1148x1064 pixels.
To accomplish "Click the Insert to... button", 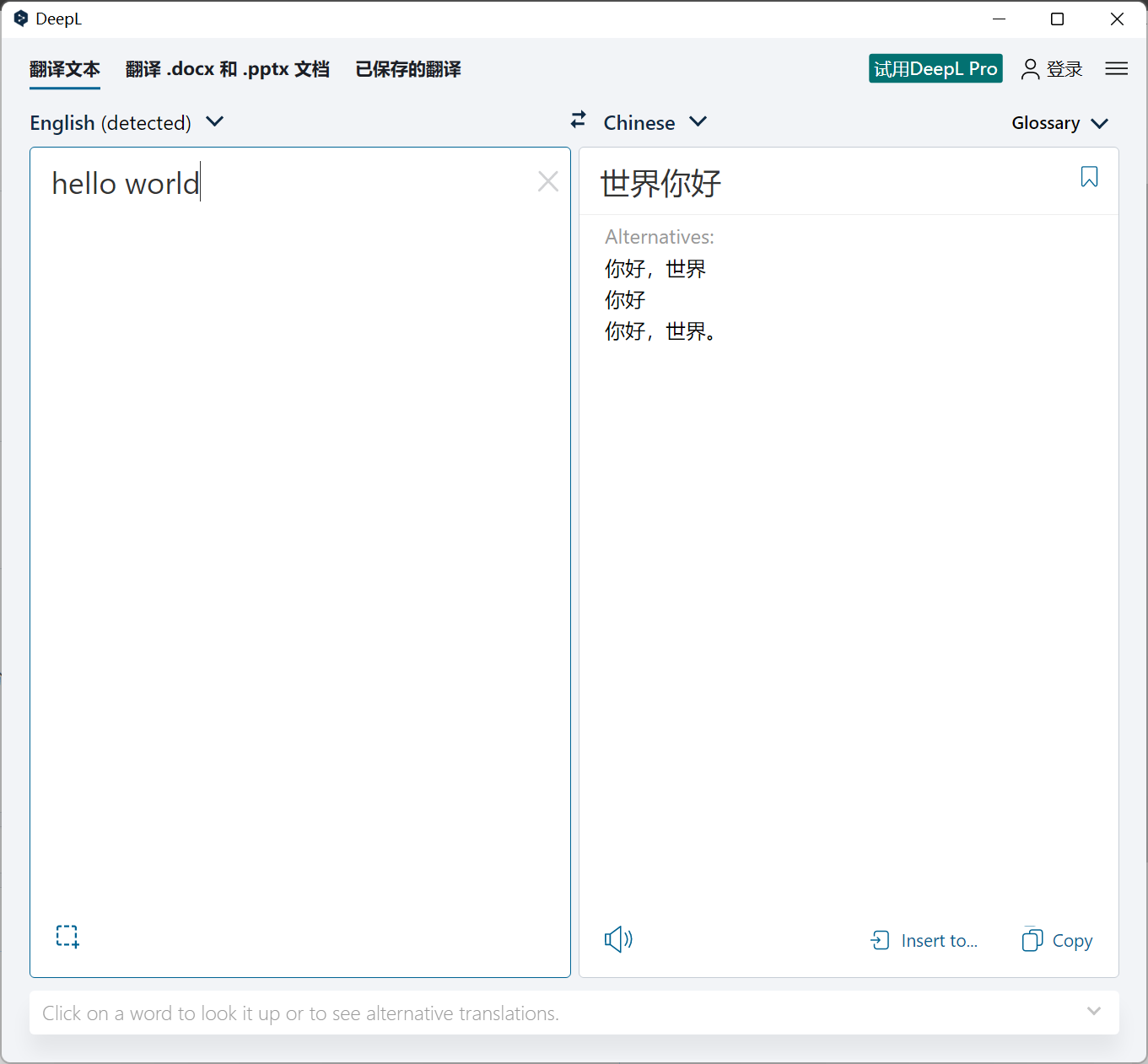I will click(x=924, y=940).
